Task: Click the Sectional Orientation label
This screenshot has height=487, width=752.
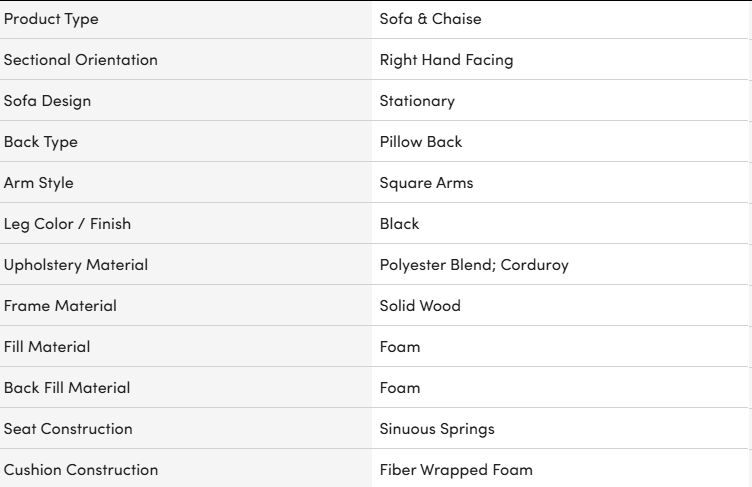Action: 81,60
